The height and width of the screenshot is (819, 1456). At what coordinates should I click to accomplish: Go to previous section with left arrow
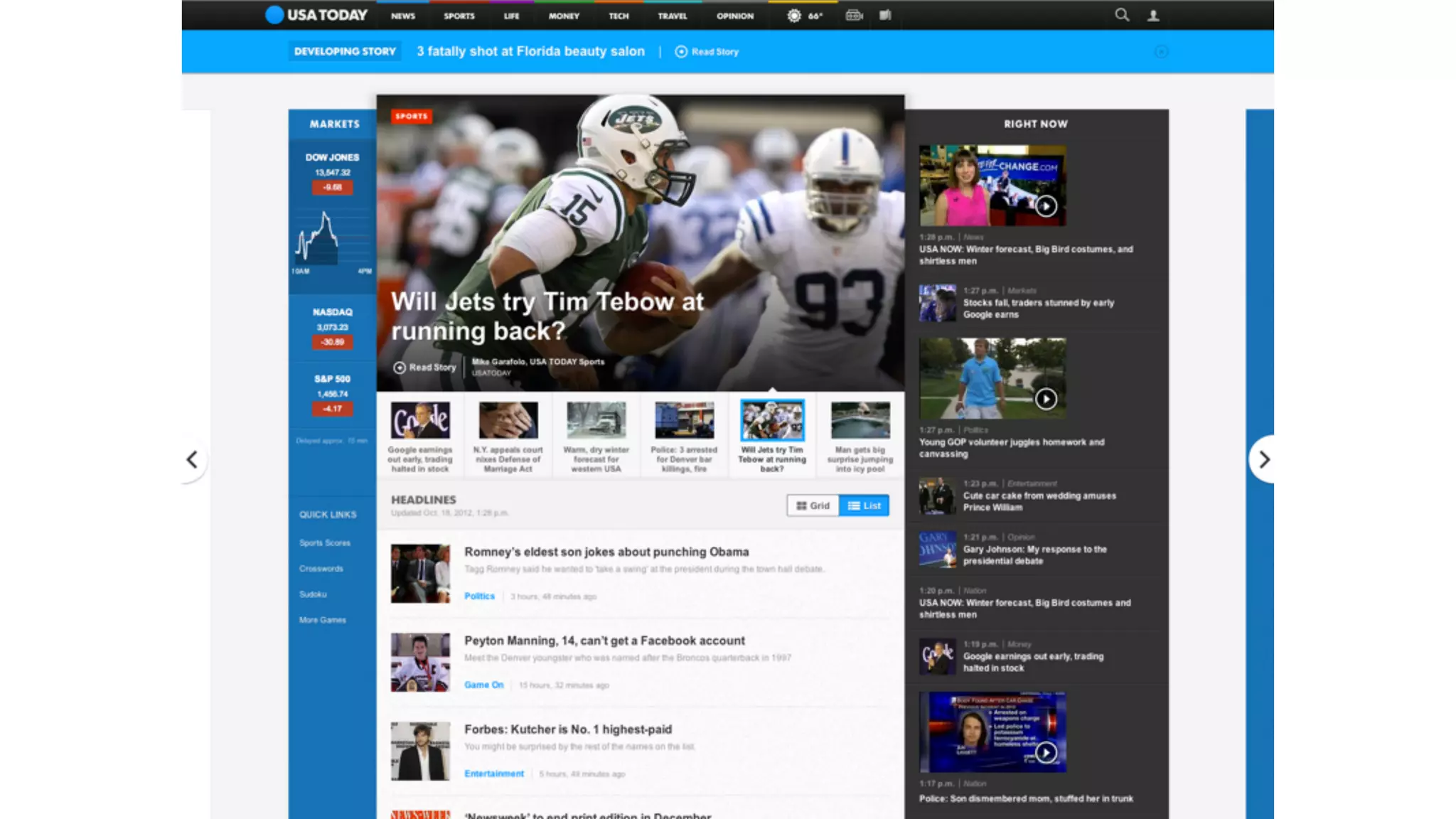coord(192,460)
